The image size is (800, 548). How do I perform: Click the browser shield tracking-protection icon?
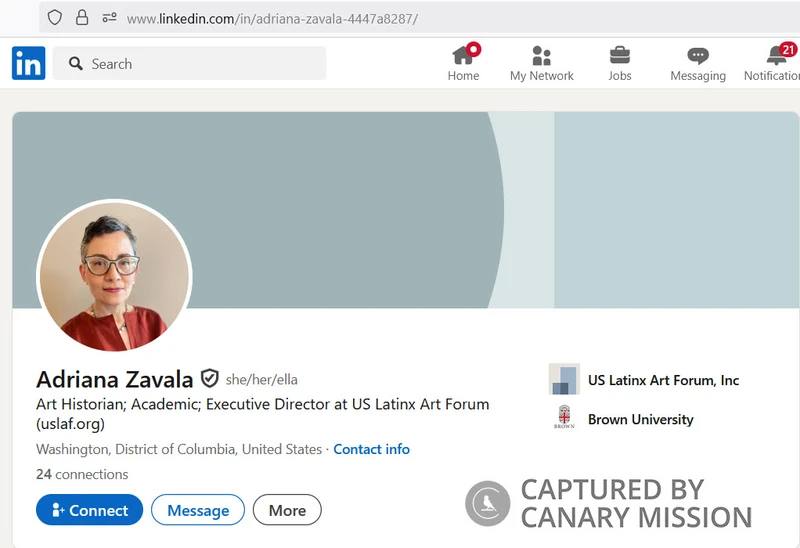tap(55, 18)
